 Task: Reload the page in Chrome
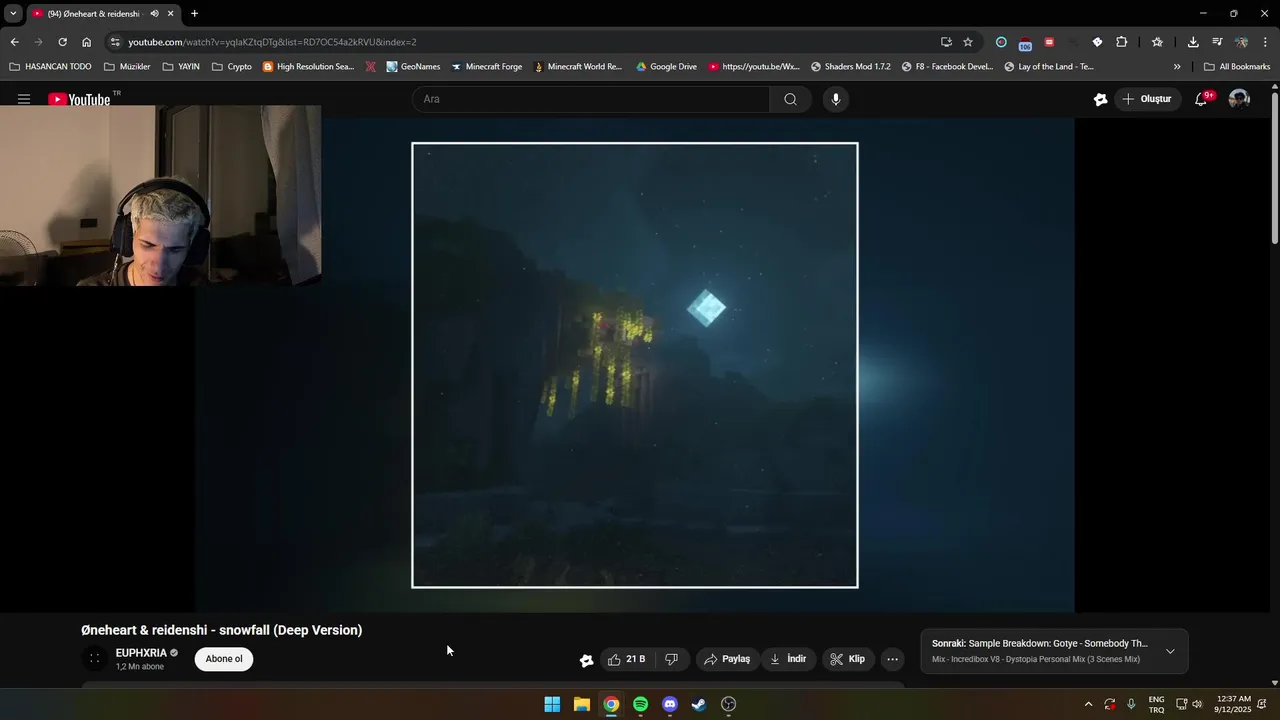(62, 42)
